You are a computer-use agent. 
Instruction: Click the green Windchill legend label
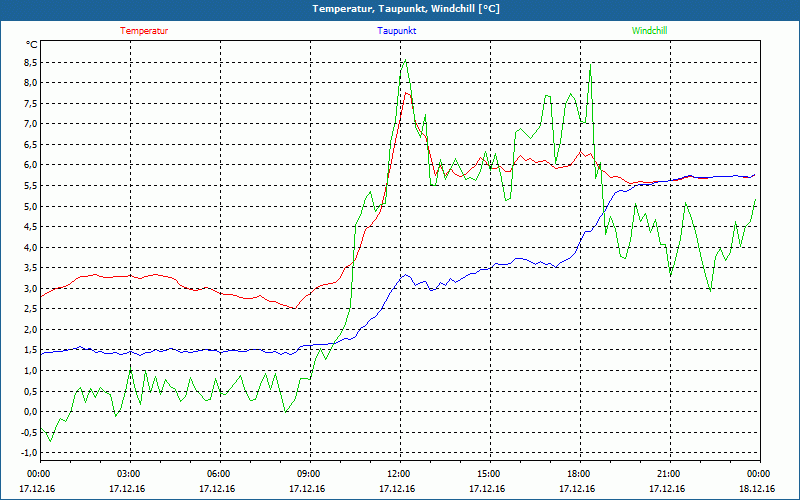click(x=649, y=31)
